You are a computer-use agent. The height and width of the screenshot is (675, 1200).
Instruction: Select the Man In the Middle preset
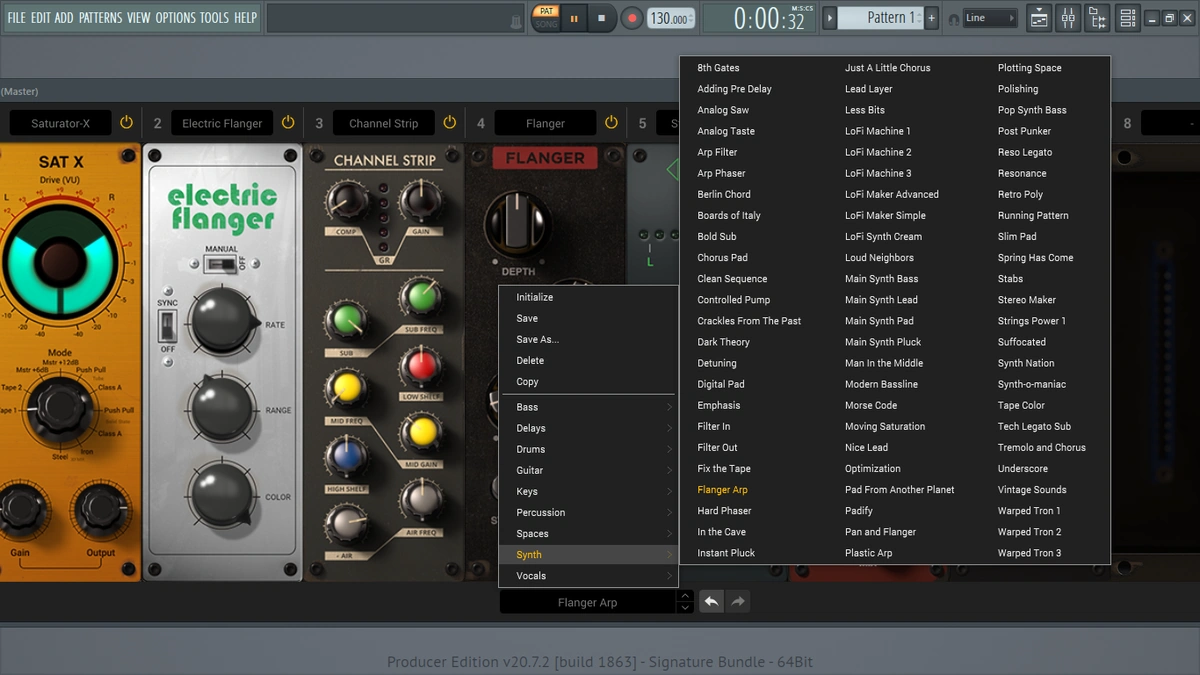[884, 363]
